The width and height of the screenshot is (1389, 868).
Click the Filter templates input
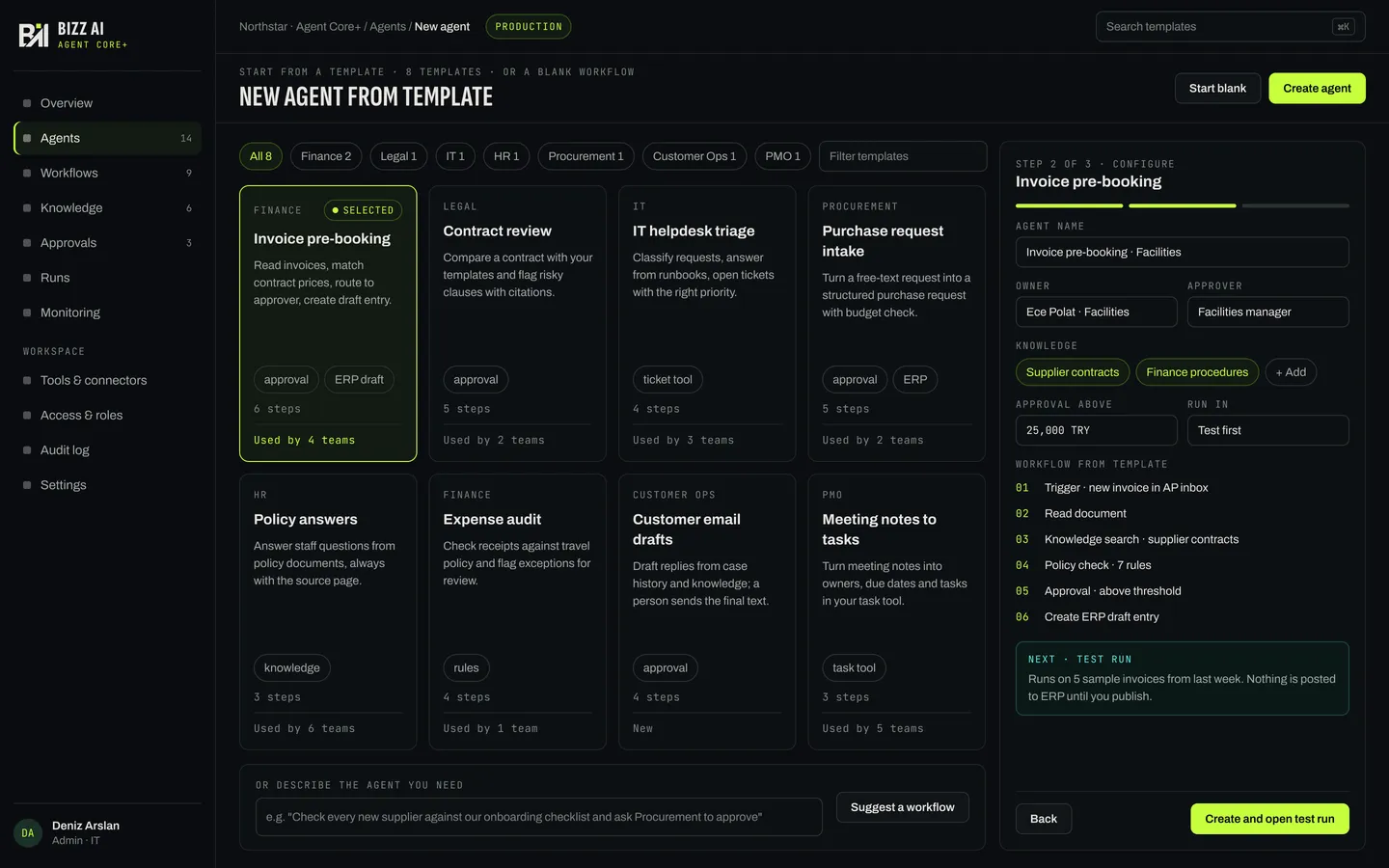(903, 156)
